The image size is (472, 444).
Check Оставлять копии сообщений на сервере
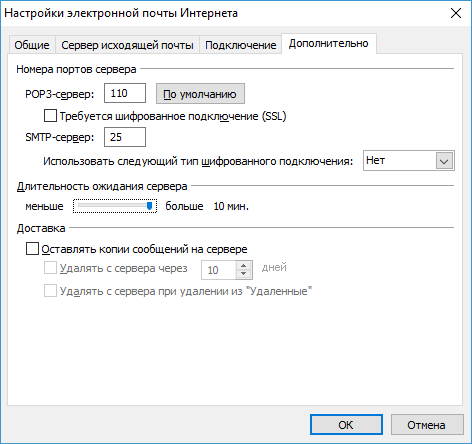pos(32,249)
